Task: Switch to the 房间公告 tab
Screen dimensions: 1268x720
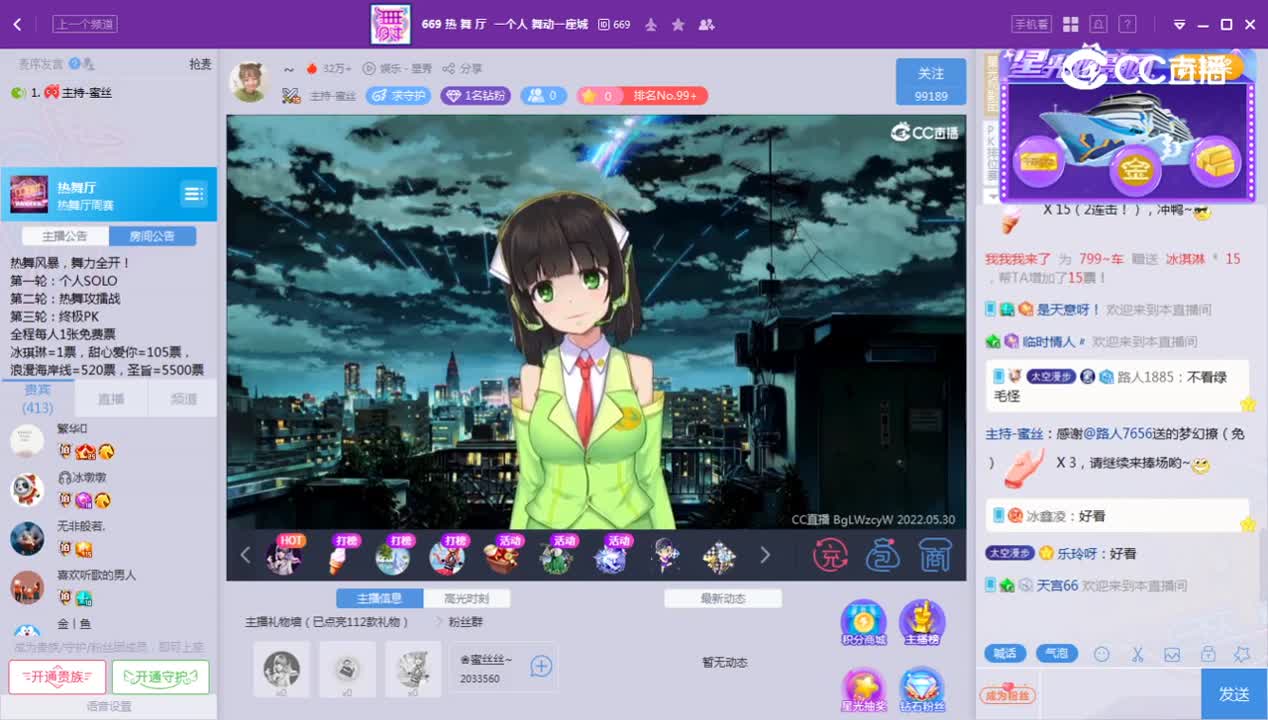Action: pos(152,236)
